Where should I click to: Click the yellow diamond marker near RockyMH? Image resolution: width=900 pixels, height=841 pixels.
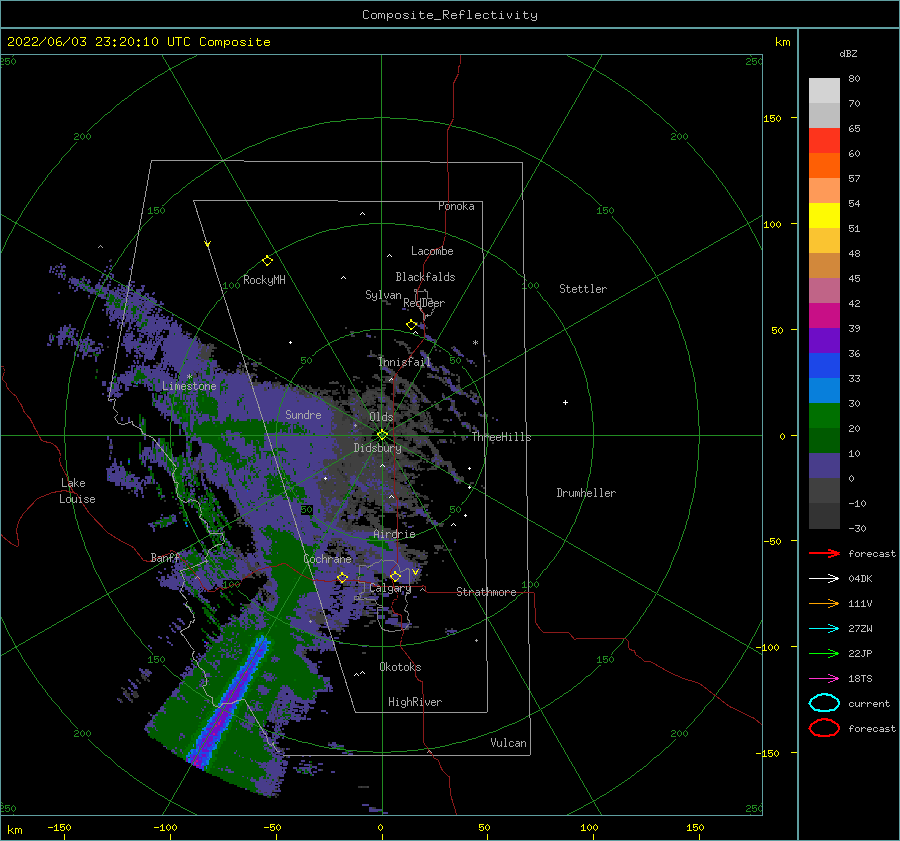tap(267, 261)
